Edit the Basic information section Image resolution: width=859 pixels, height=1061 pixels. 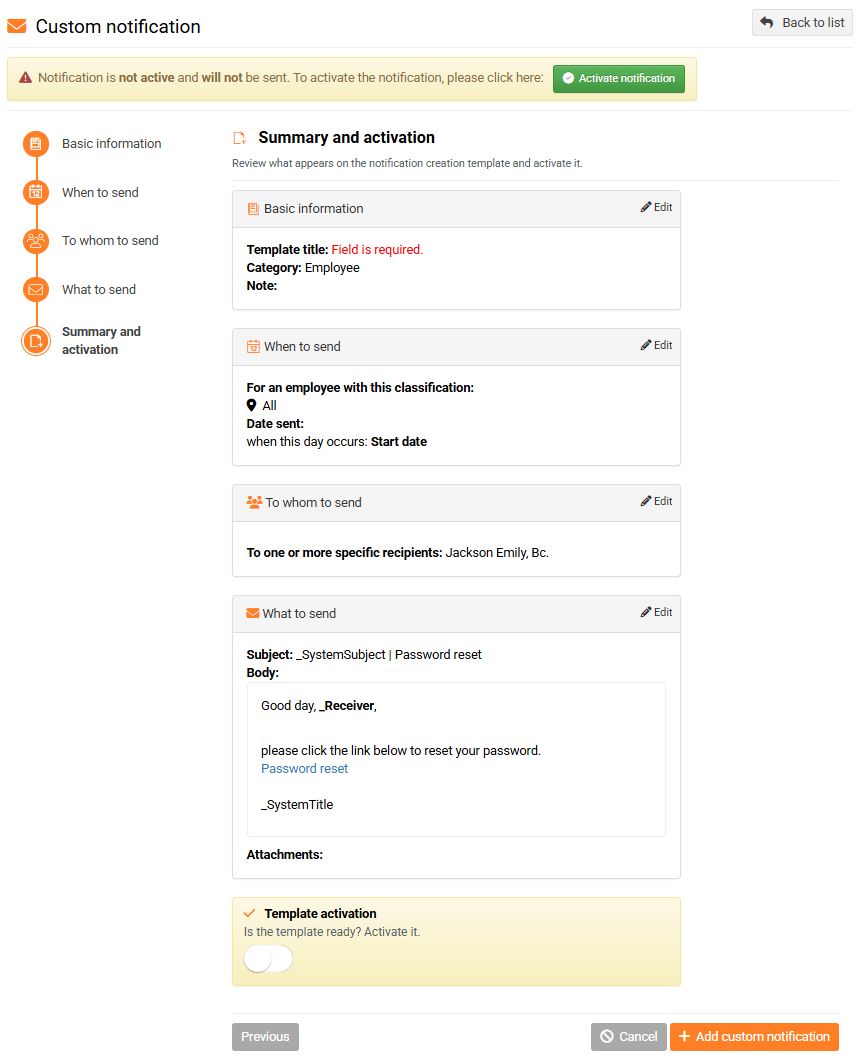coord(657,208)
